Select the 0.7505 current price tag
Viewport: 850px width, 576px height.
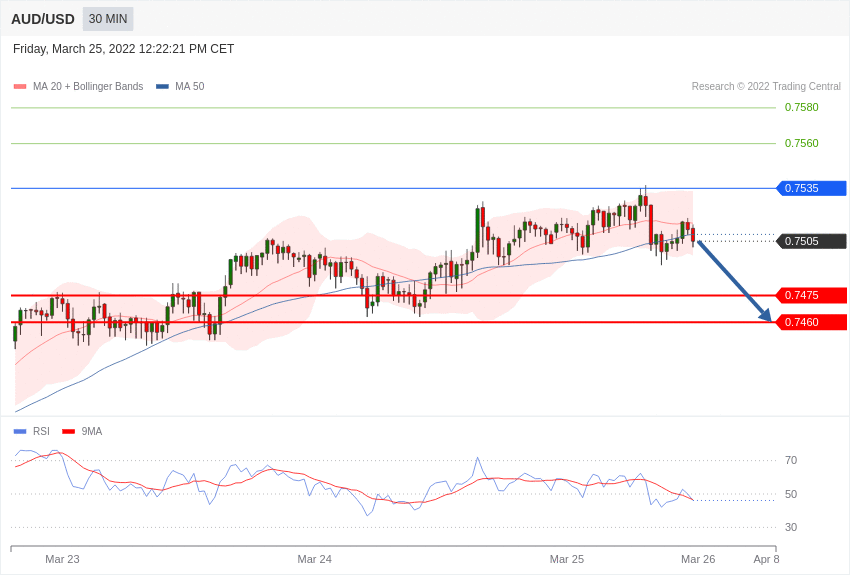[811, 241]
